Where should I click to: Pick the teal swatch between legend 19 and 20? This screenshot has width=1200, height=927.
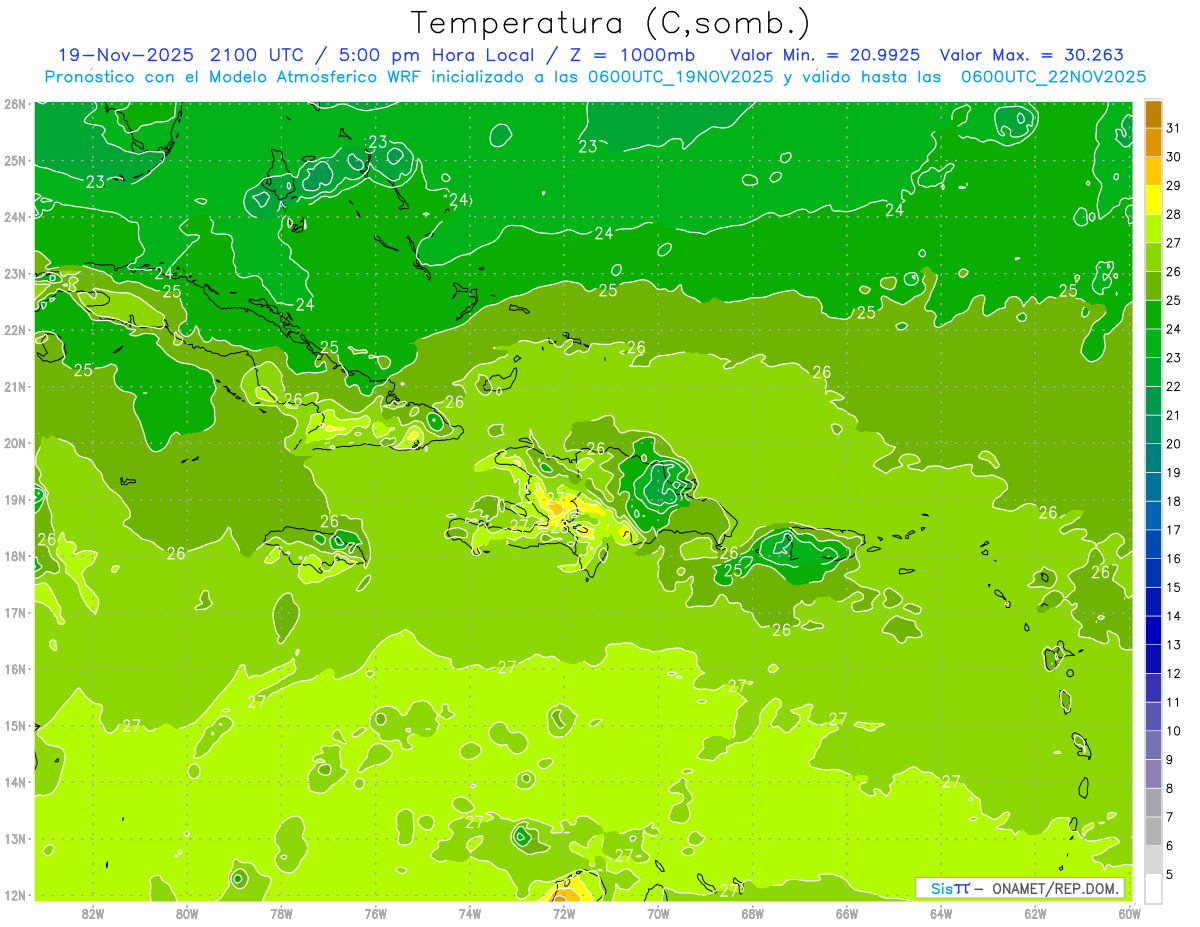(x=1153, y=458)
